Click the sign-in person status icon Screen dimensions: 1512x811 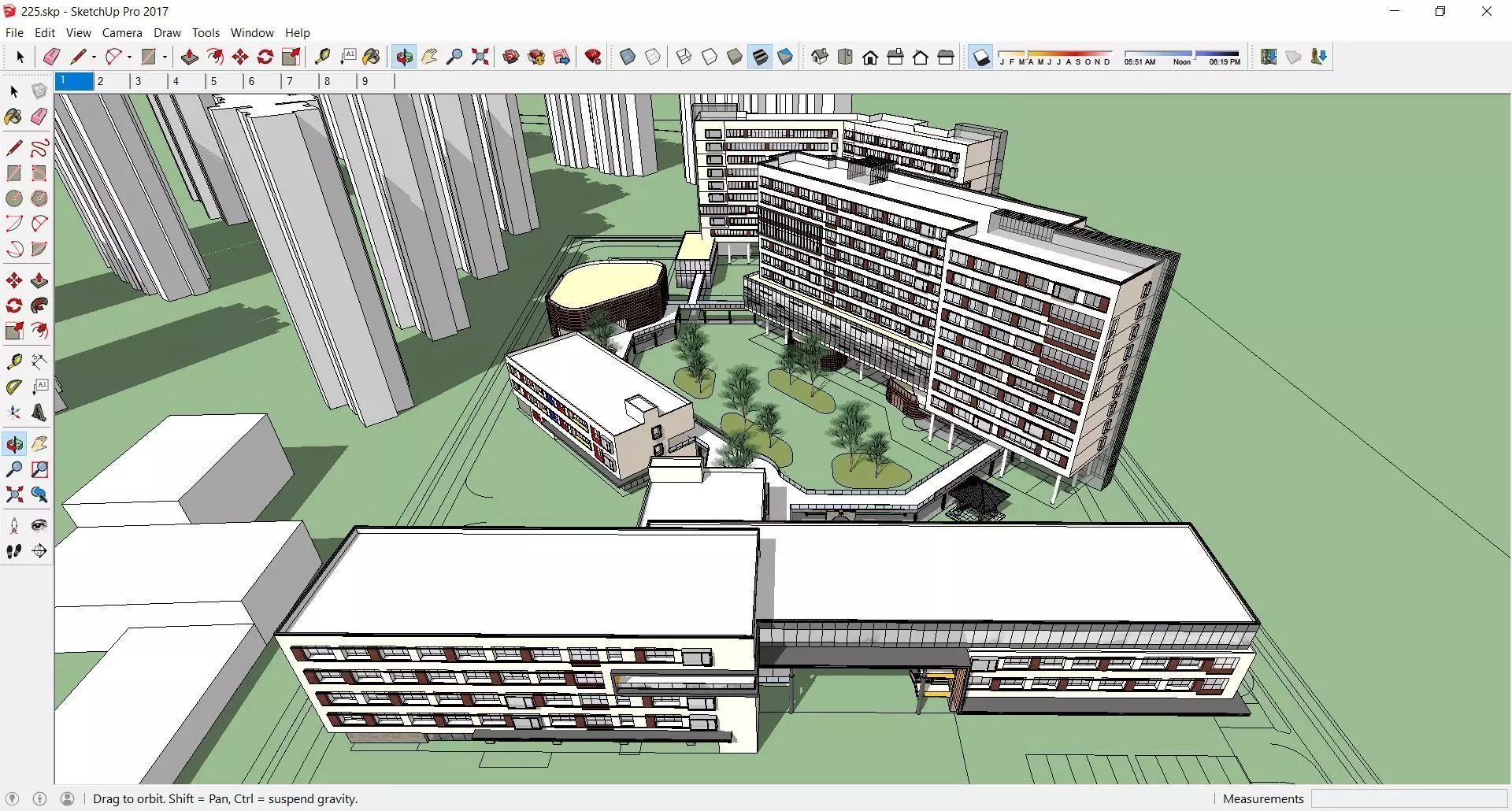pyautogui.click(x=68, y=798)
